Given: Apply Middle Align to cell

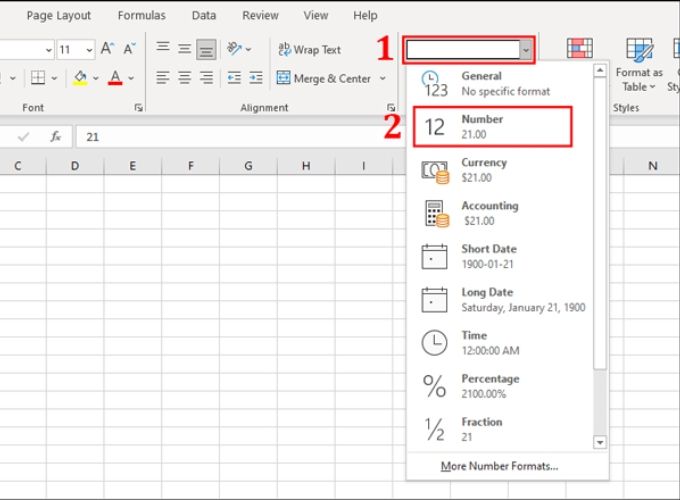Looking at the screenshot, I should tap(184, 49).
